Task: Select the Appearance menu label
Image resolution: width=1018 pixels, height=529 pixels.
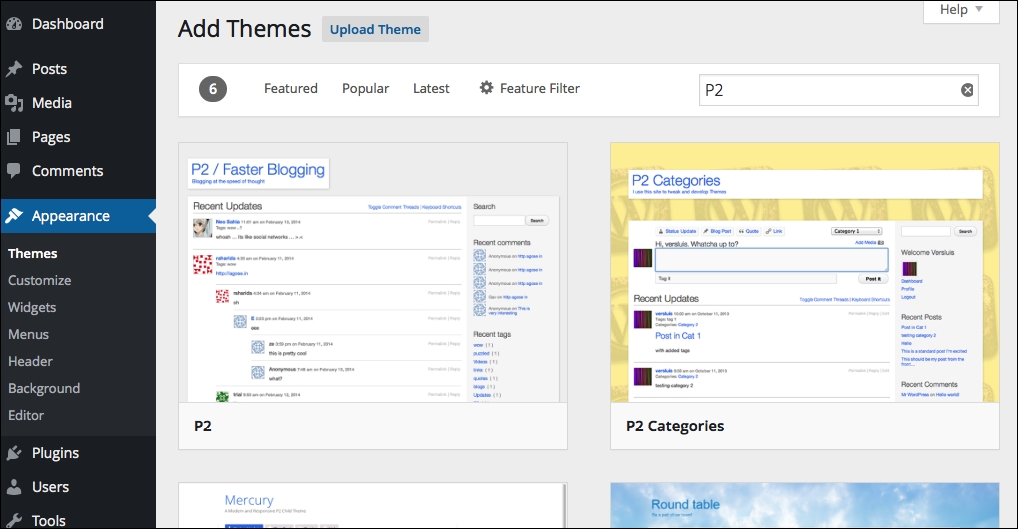Action: point(71,216)
